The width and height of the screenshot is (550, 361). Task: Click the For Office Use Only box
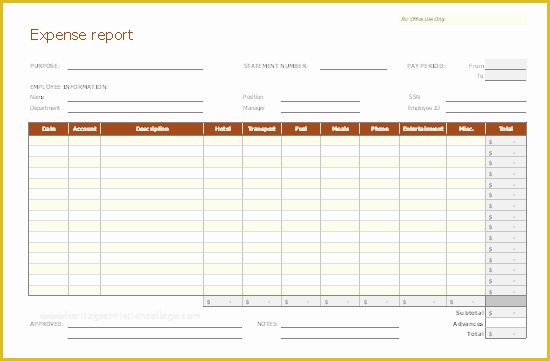pos(463,20)
